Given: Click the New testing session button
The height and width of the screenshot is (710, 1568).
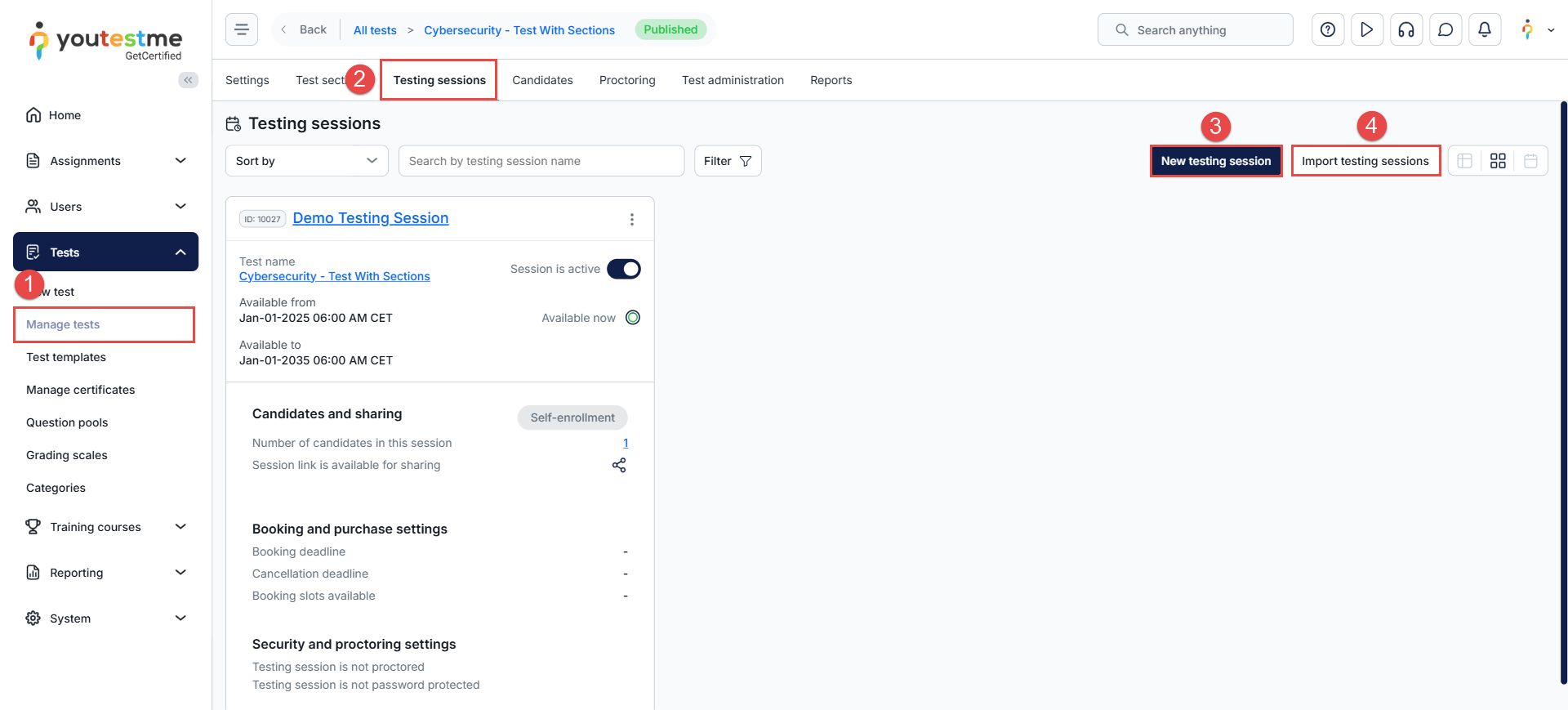Looking at the screenshot, I should click(1215, 161).
